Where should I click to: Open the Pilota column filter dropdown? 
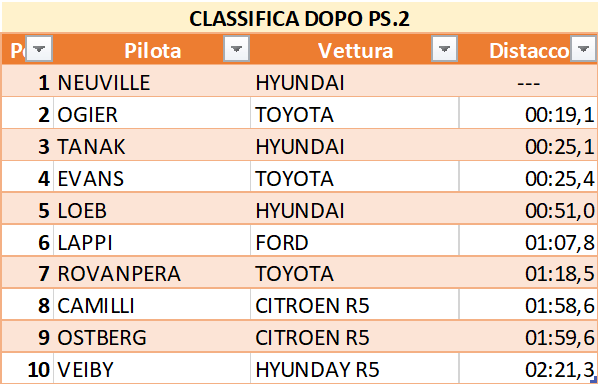[236, 49]
